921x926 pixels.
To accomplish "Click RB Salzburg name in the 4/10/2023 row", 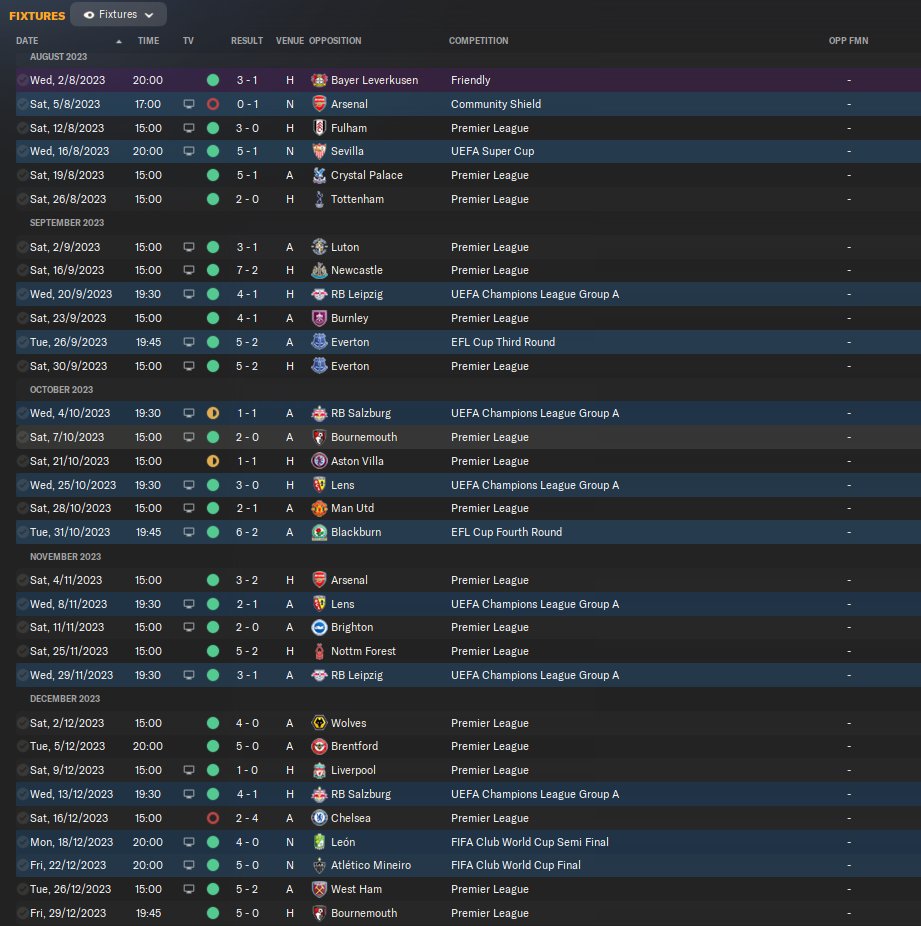I will (361, 413).
